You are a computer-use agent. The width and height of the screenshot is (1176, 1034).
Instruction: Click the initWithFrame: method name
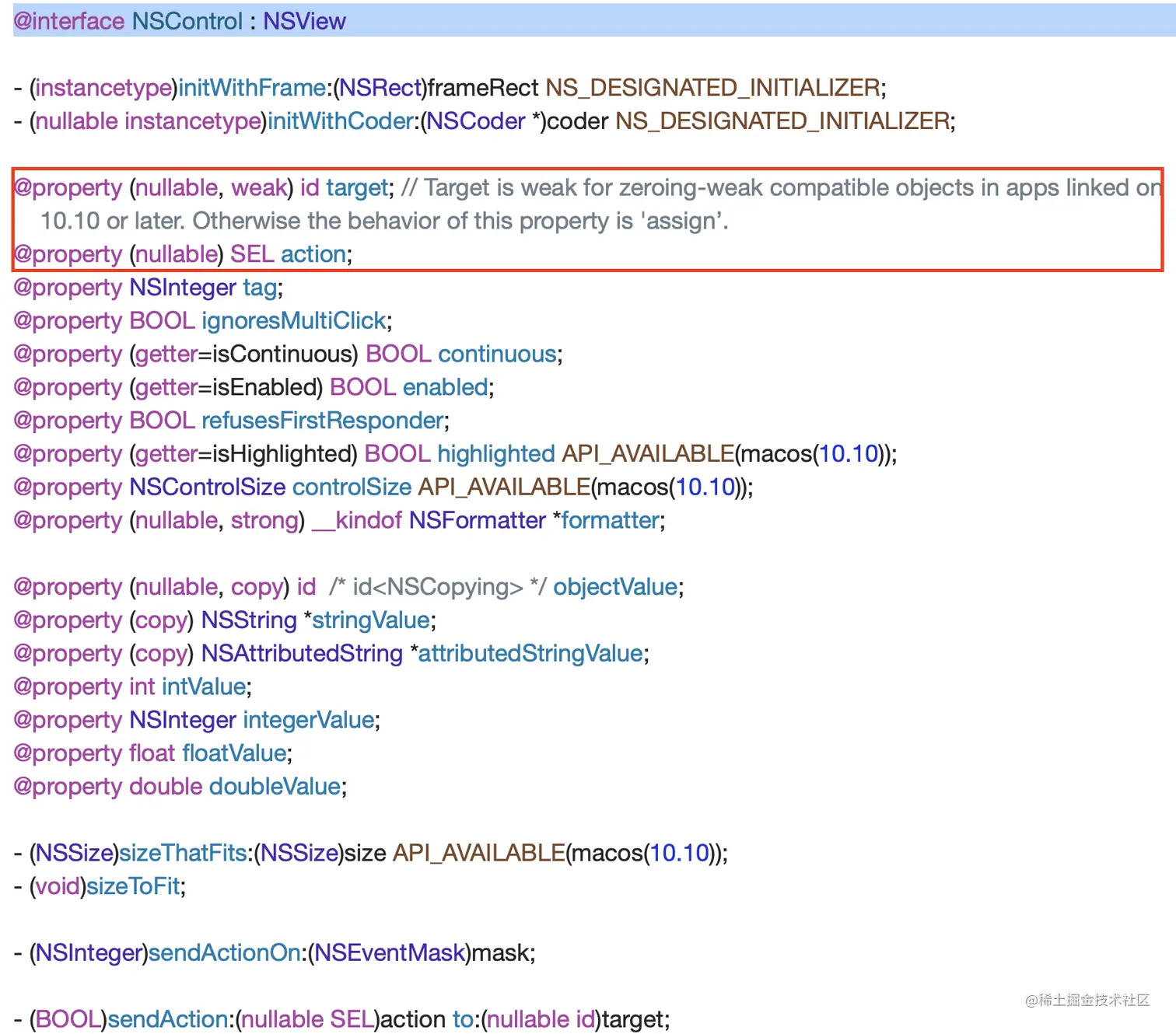253,88
